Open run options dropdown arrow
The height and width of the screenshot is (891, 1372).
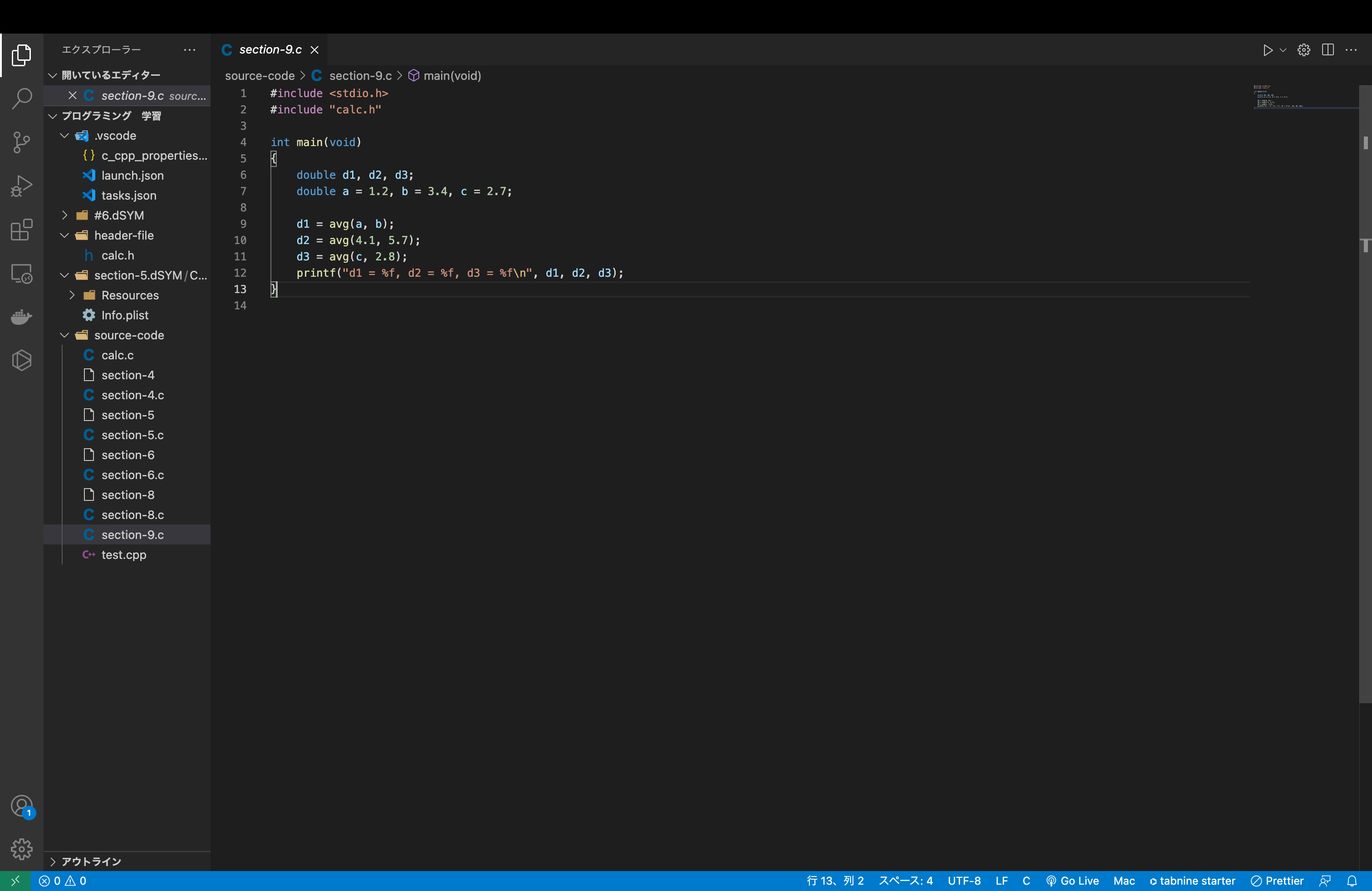[1283, 50]
